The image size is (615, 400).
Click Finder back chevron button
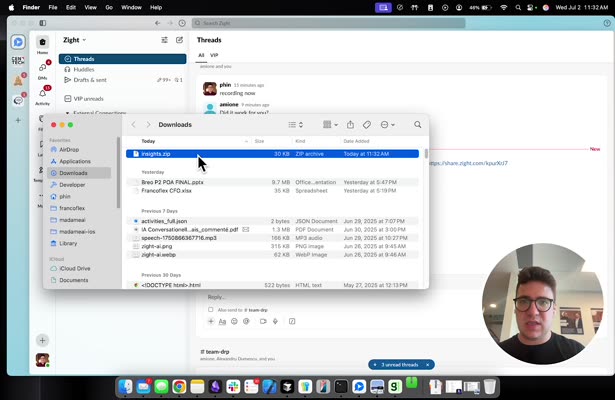pos(133,125)
